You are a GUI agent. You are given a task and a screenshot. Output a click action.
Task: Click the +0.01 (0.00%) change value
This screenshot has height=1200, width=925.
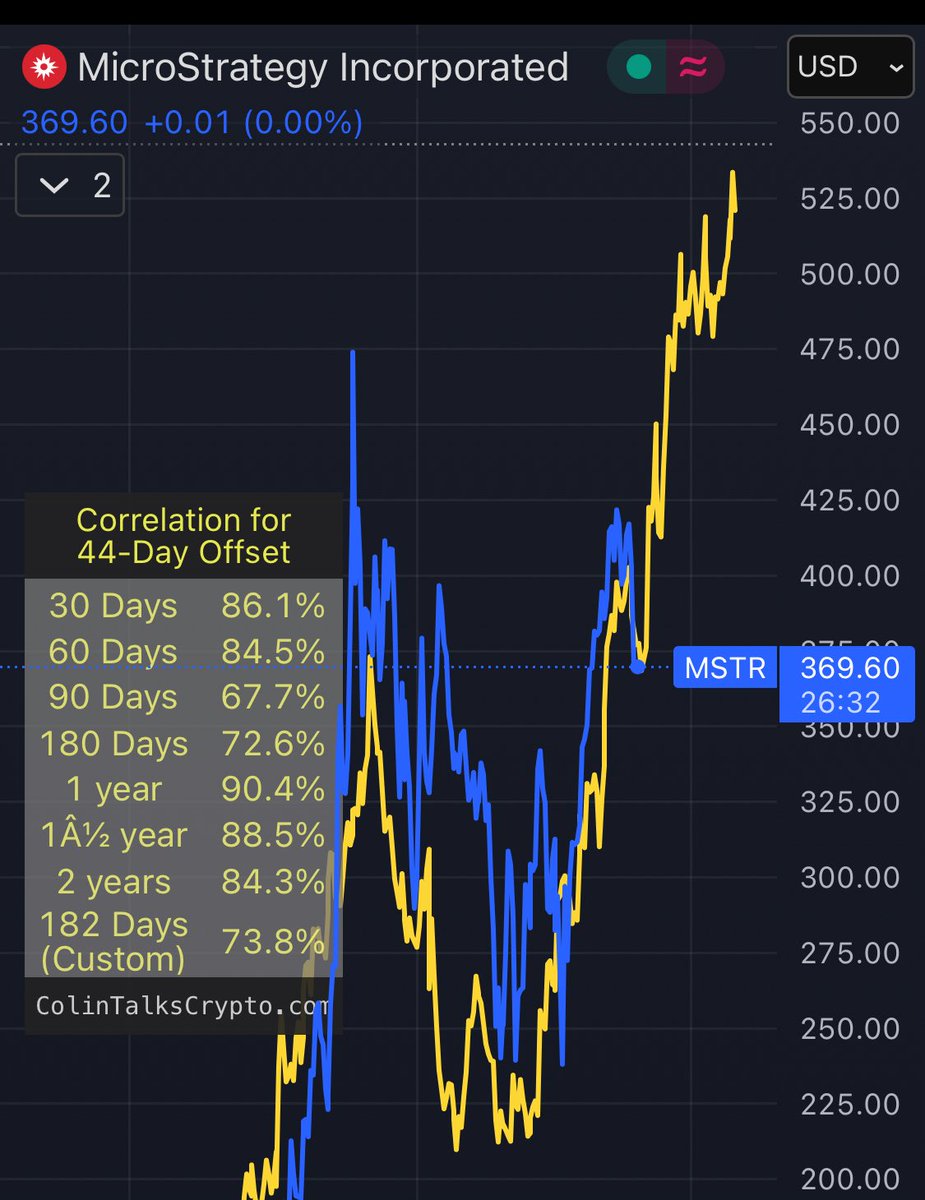[x=254, y=123]
